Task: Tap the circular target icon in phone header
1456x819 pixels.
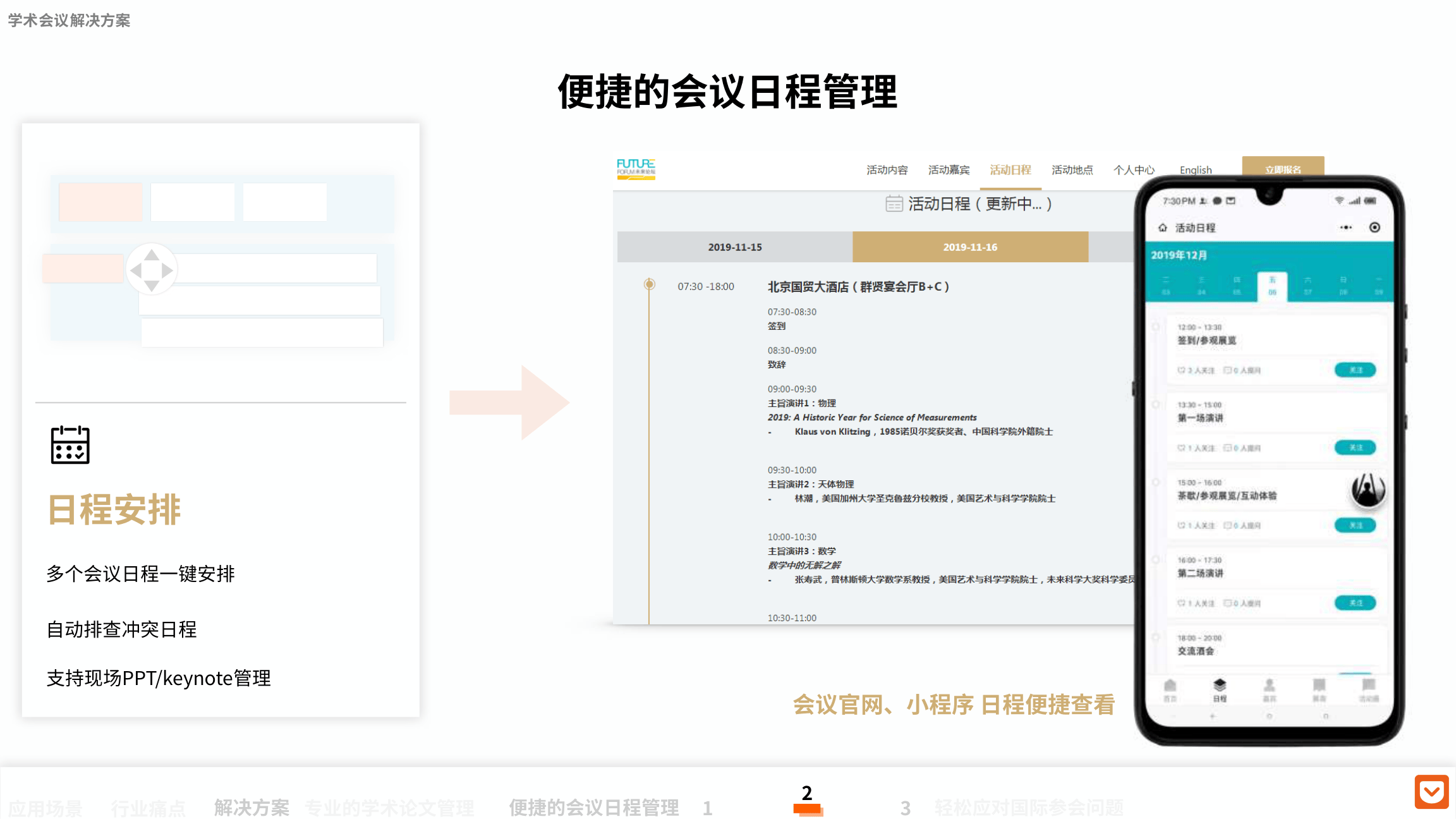Action: [x=1374, y=227]
